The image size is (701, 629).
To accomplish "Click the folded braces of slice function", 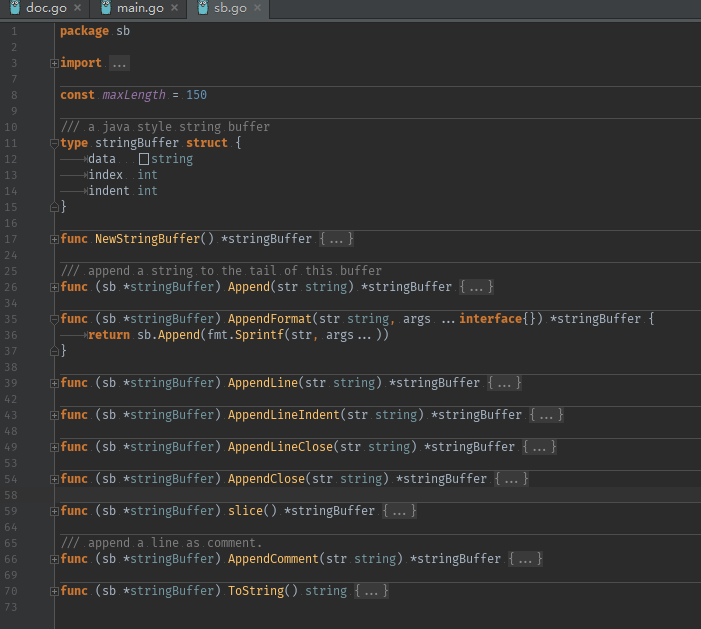I will click(399, 511).
